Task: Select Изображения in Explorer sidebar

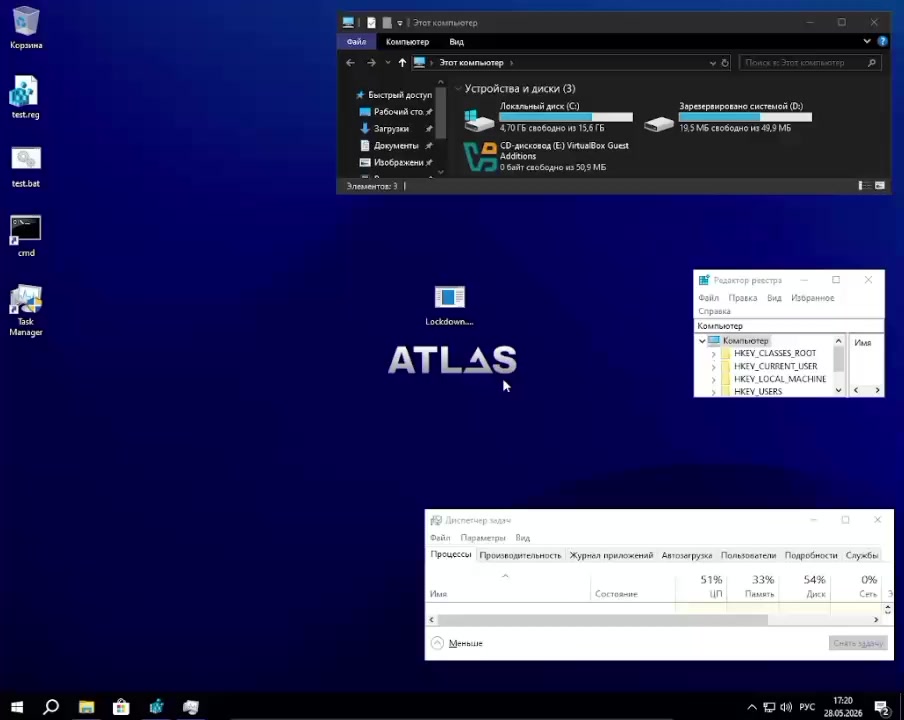Action: [x=396, y=163]
